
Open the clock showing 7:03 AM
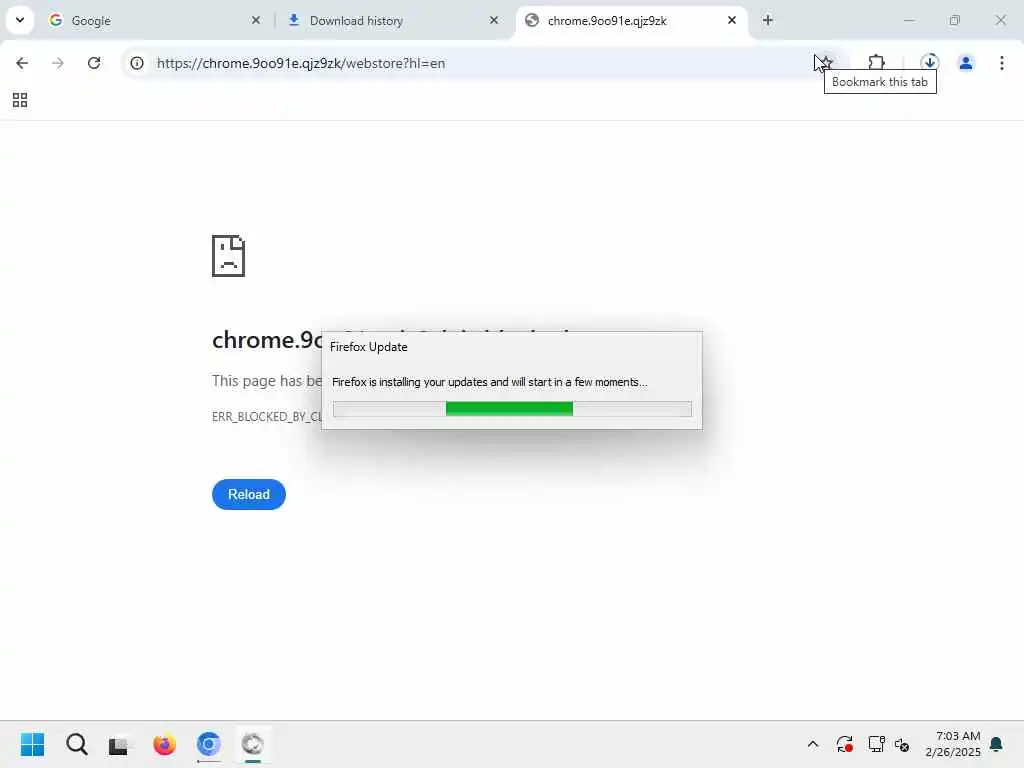(953, 744)
